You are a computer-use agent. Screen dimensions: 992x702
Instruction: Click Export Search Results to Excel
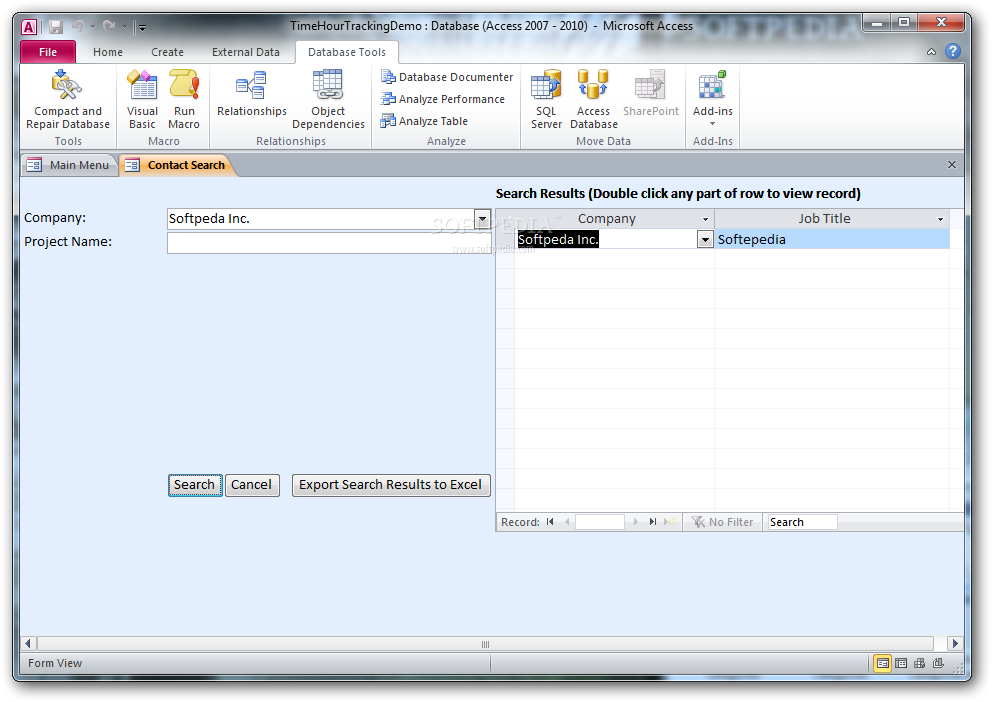[391, 485]
